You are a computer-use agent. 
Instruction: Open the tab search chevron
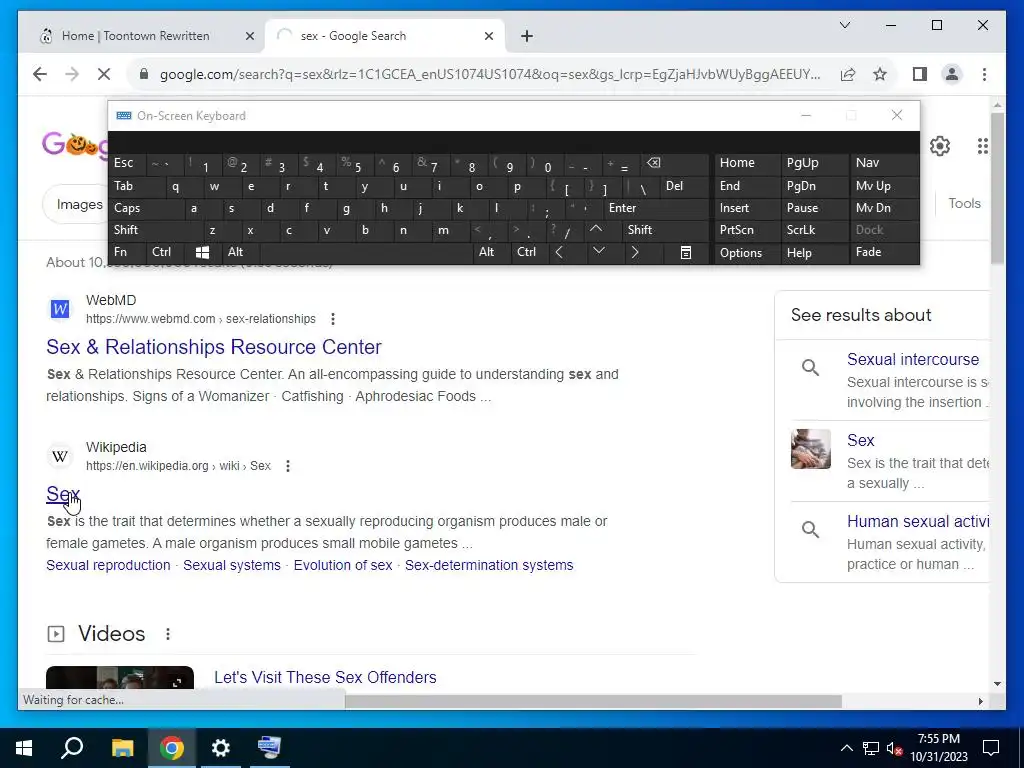pyautogui.click(x=844, y=25)
